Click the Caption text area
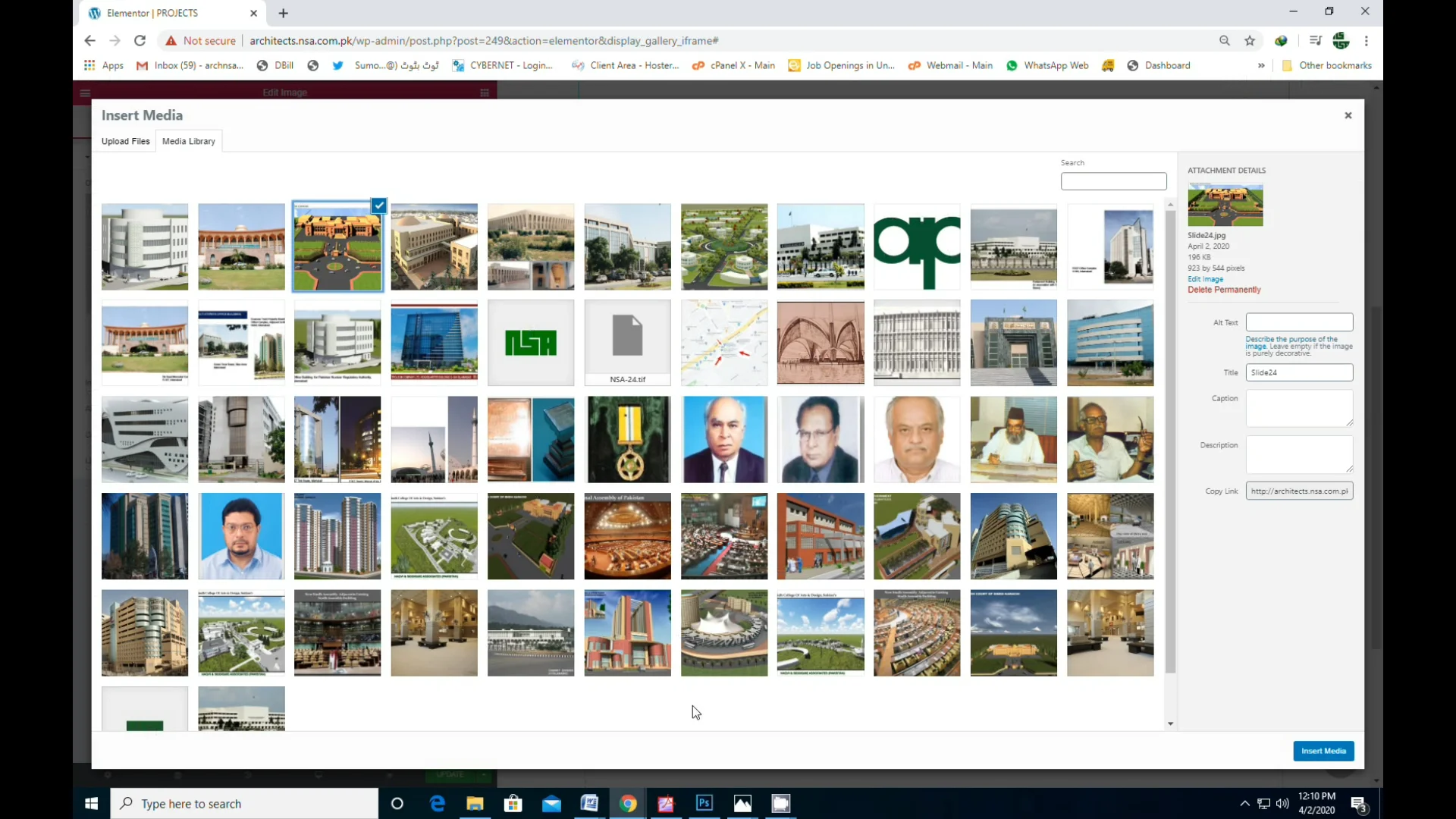The height and width of the screenshot is (819, 1456). [1299, 408]
